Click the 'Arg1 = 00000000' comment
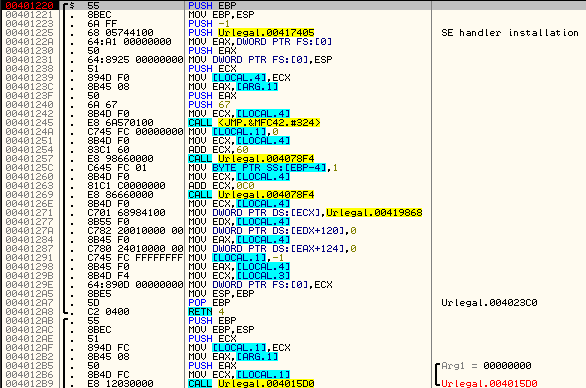Screen dimensions: 586x388 486,365
